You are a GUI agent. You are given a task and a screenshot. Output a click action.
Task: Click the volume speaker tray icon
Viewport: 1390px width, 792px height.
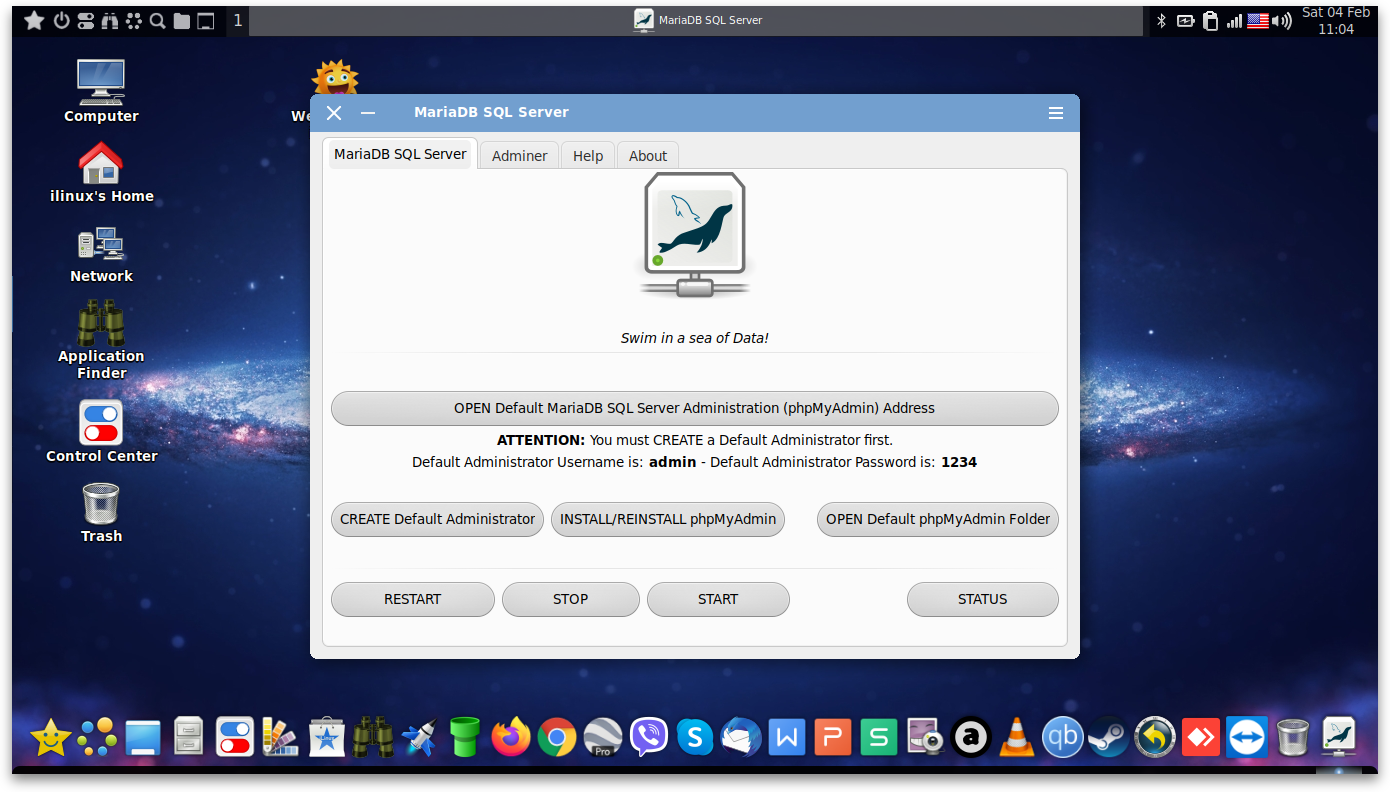1282,20
